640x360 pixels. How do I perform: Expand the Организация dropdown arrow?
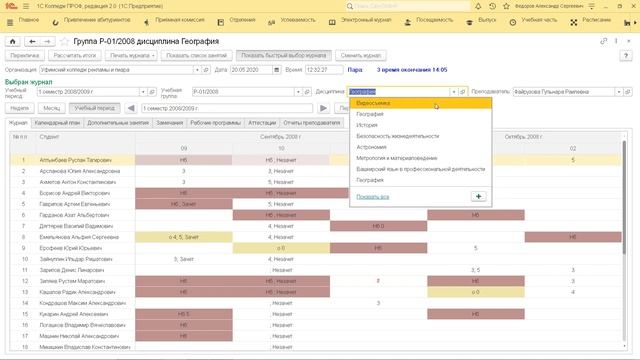point(197,70)
